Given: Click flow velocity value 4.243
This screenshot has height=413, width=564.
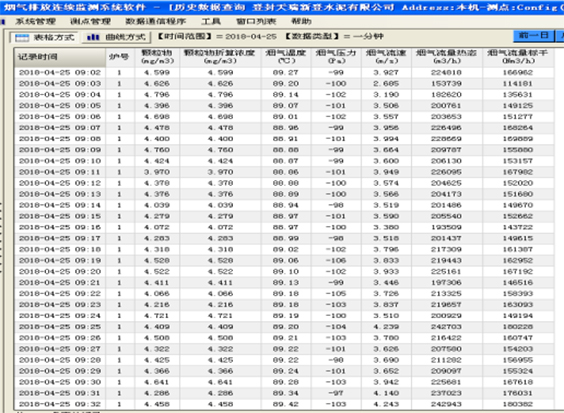Looking at the screenshot, I should (x=386, y=404).
